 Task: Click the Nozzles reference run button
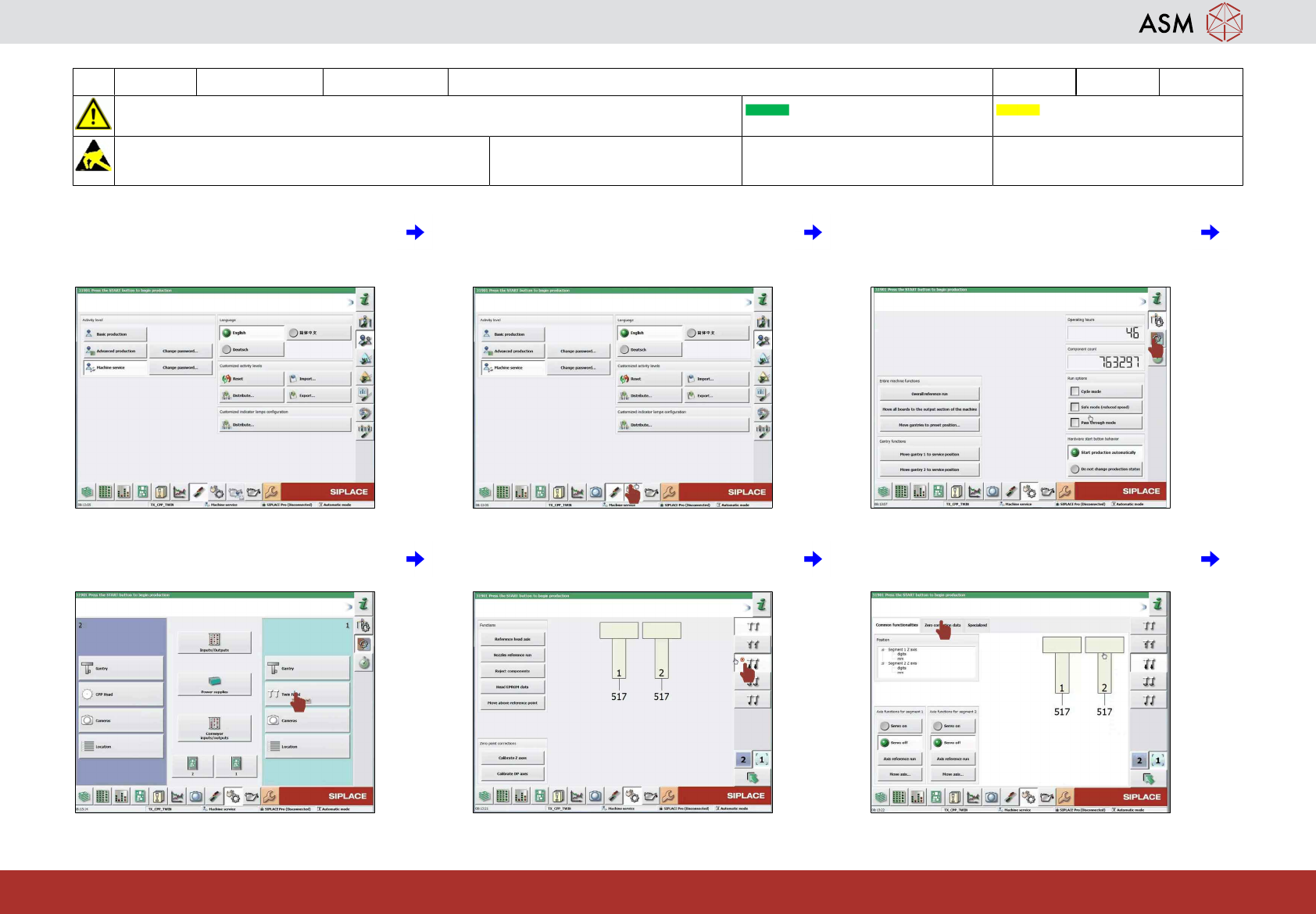click(512, 655)
